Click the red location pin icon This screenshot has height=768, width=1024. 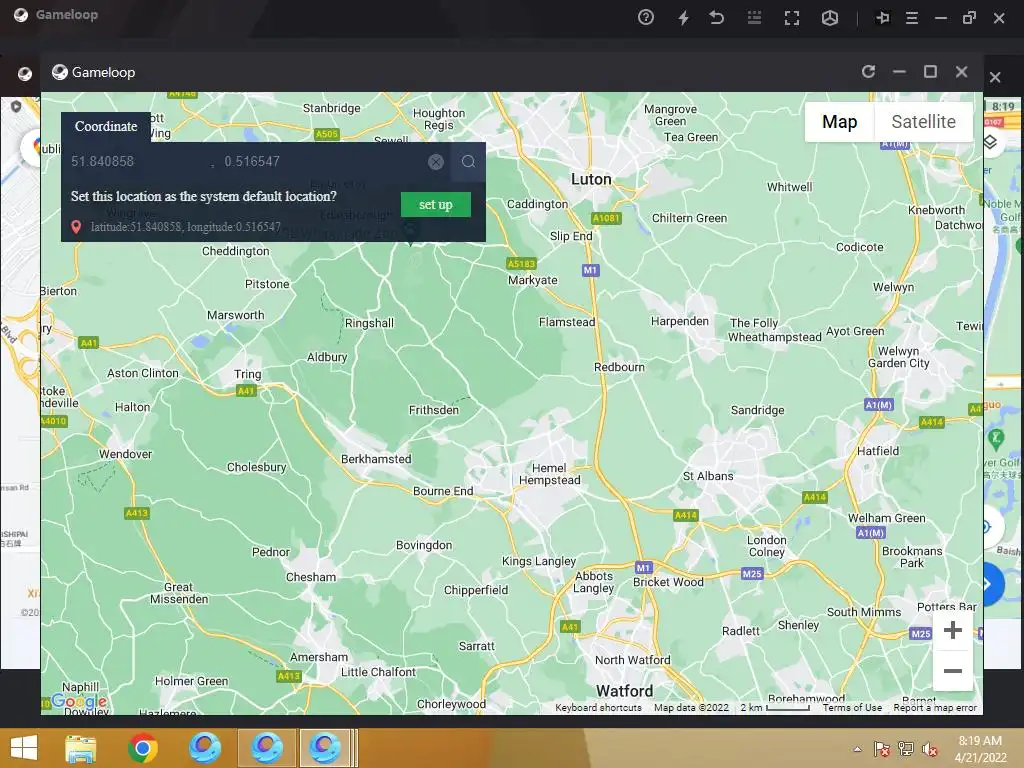tap(76, 227)
